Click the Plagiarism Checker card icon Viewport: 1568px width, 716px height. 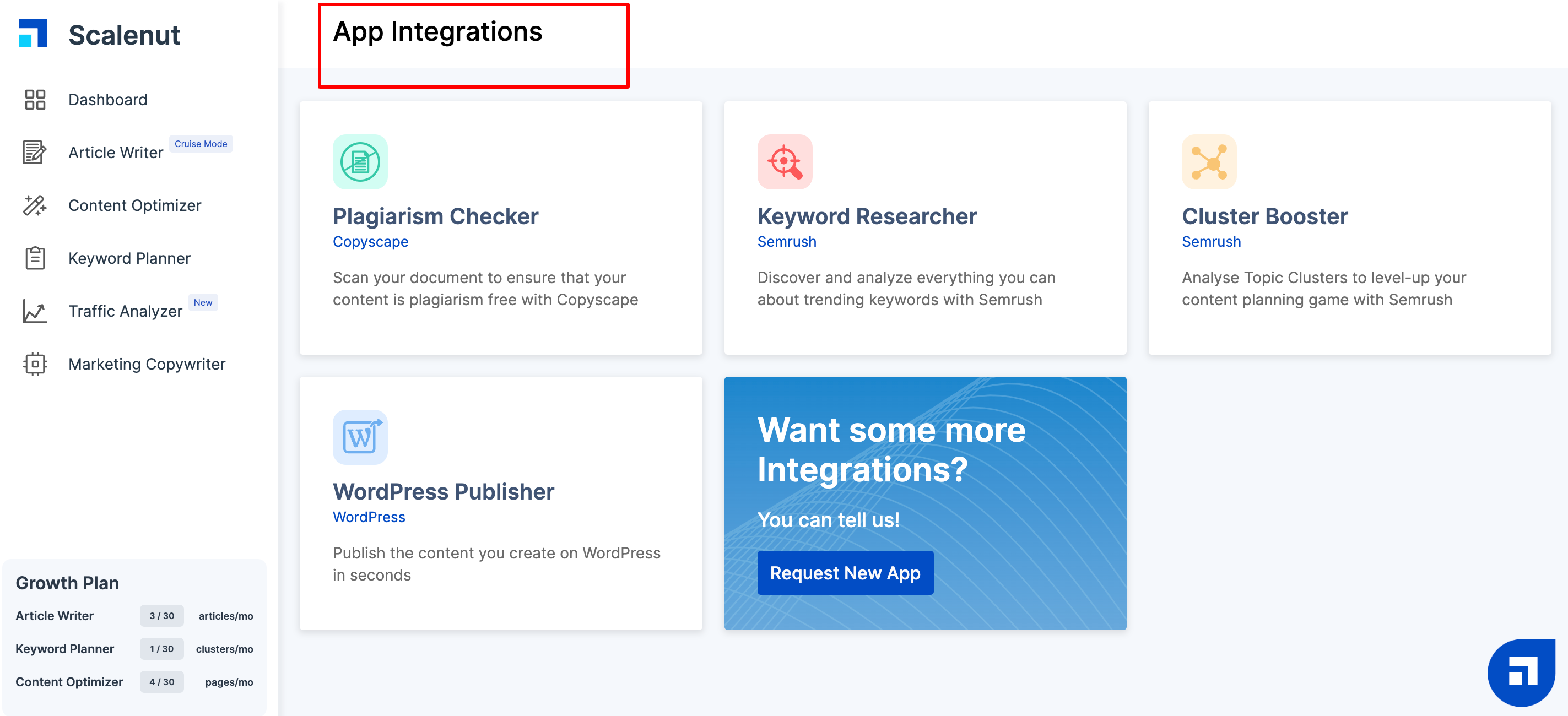coord(360,162)
